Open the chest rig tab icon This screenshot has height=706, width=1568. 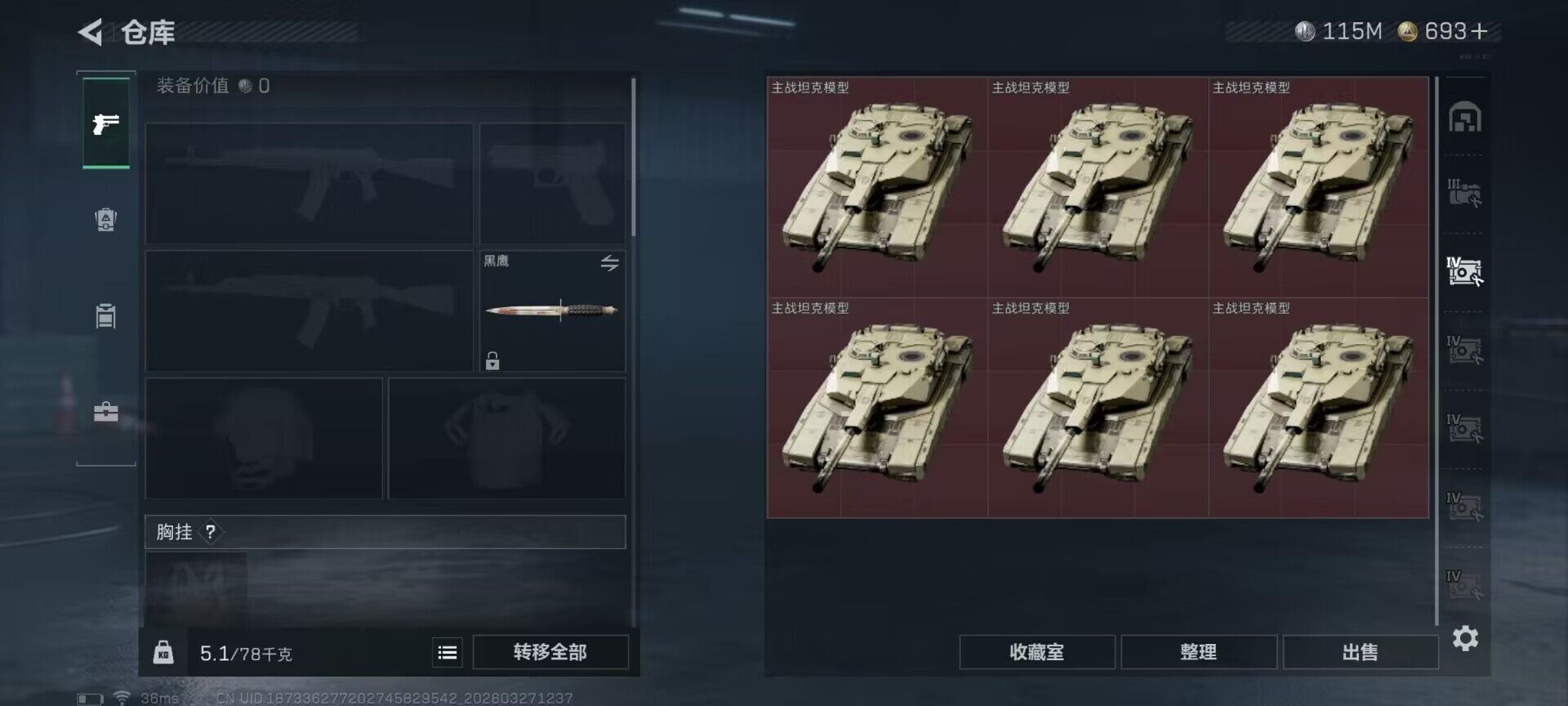[106, 315]
